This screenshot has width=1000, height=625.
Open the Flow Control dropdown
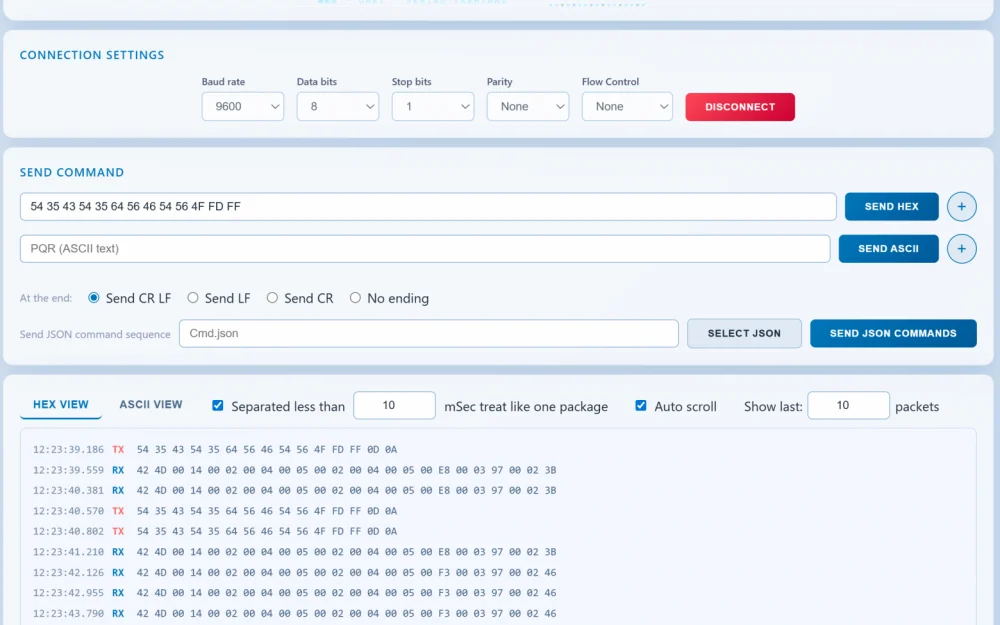pos(627,107)
